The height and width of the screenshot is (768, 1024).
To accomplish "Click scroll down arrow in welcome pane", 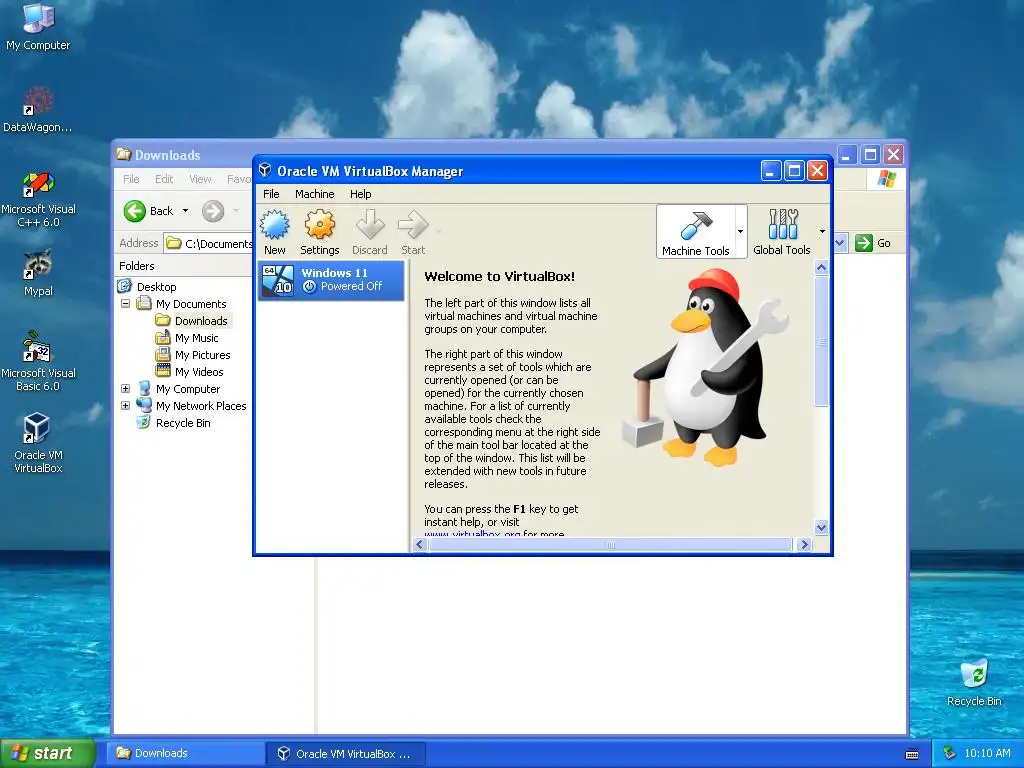I will coord(822,527).
